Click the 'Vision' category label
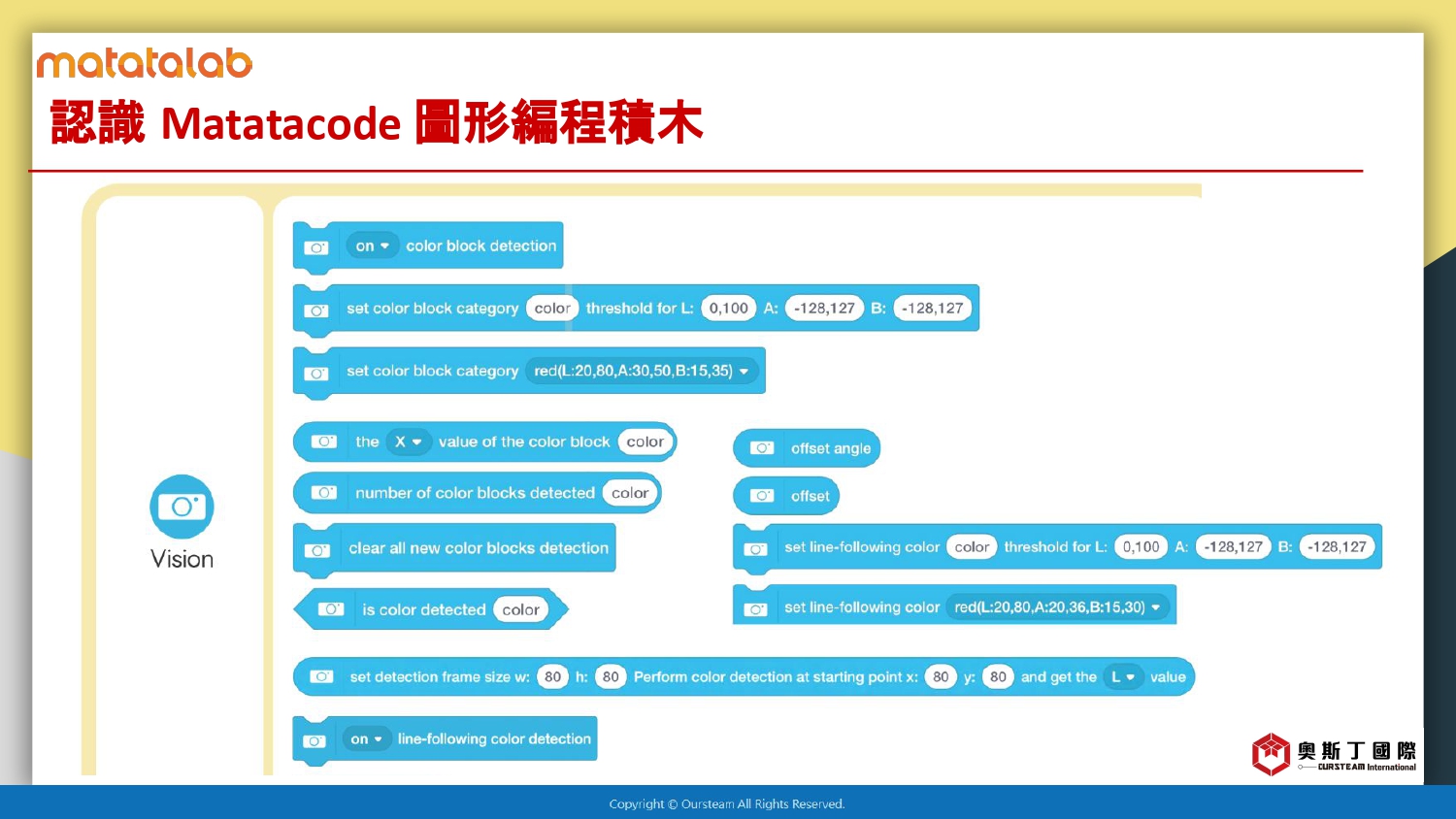Image resolution: width=1456 pixels, height=819 pixels. (182, 559)
